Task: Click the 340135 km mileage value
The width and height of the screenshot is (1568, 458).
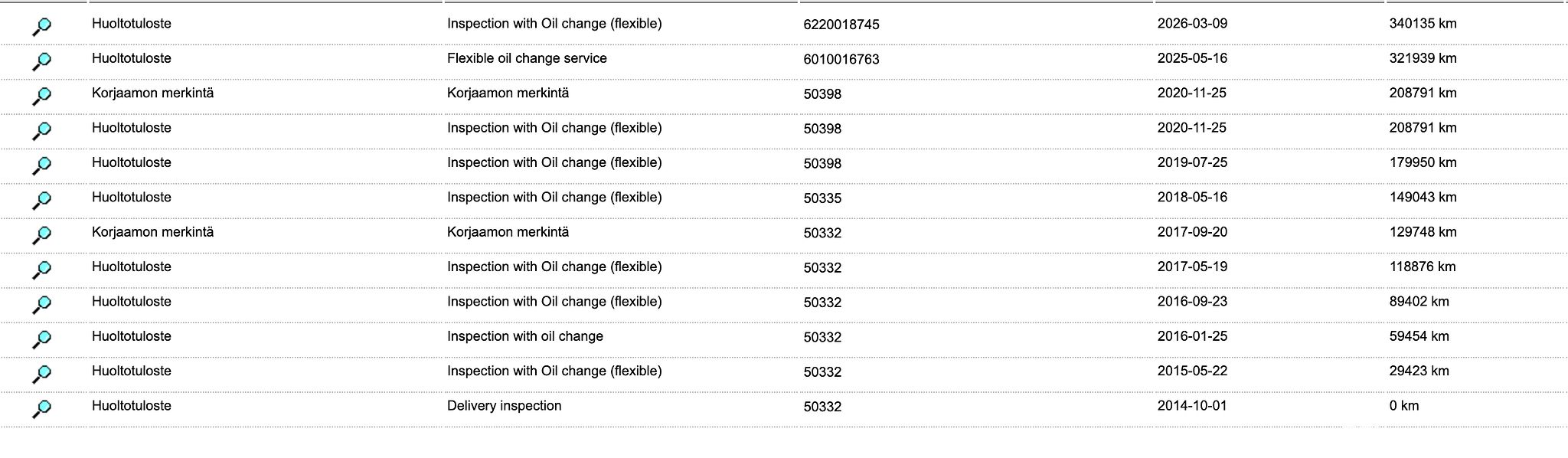Action: coord(1423,24)
